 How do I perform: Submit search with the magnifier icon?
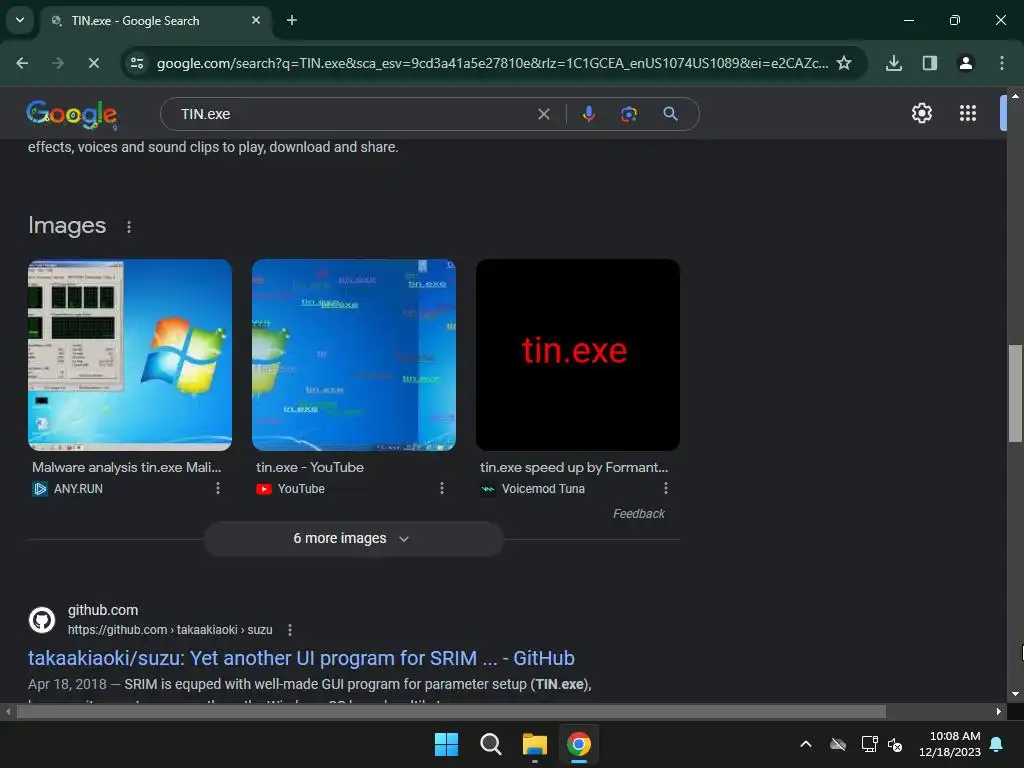670,114
